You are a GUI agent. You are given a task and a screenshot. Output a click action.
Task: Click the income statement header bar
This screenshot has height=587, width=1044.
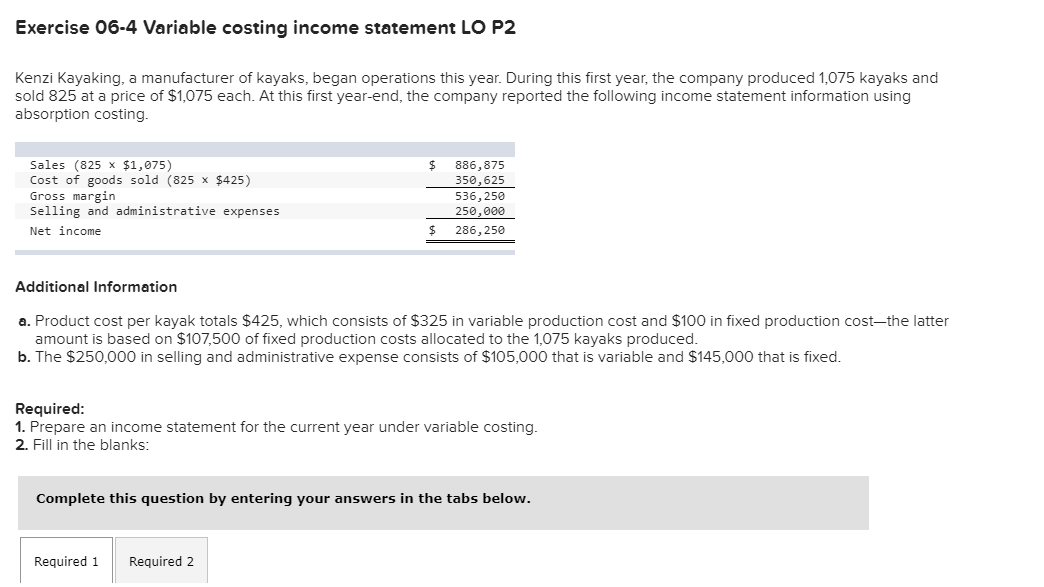265,146
